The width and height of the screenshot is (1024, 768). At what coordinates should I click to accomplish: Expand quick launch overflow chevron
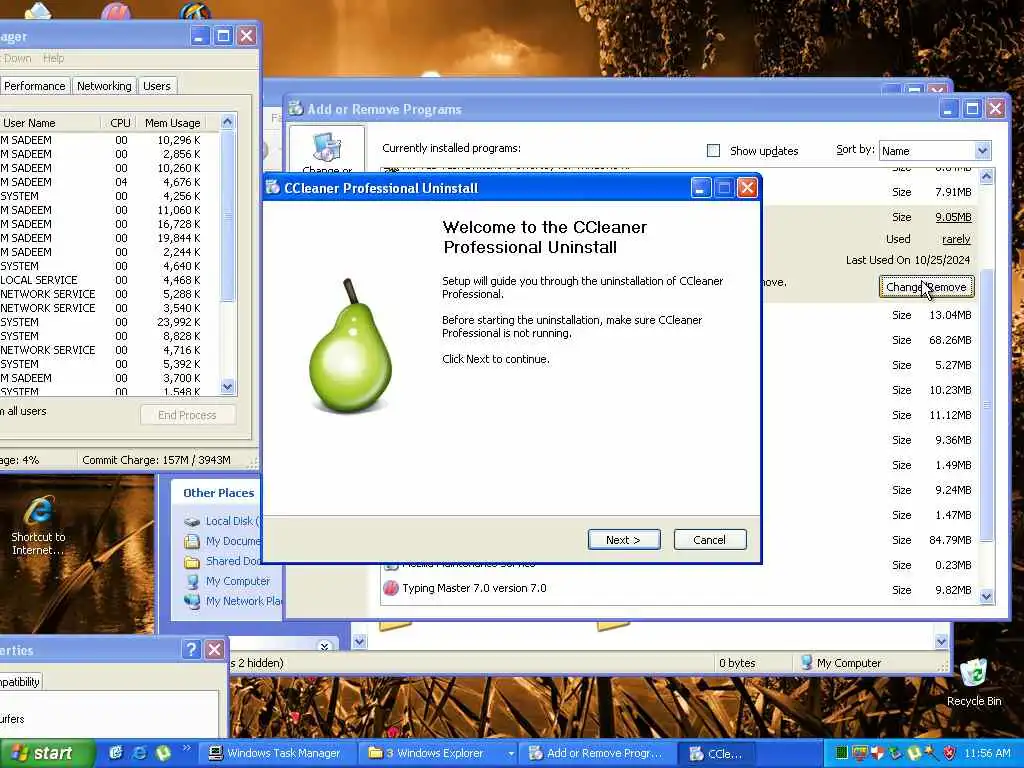(x=186, y=747)
